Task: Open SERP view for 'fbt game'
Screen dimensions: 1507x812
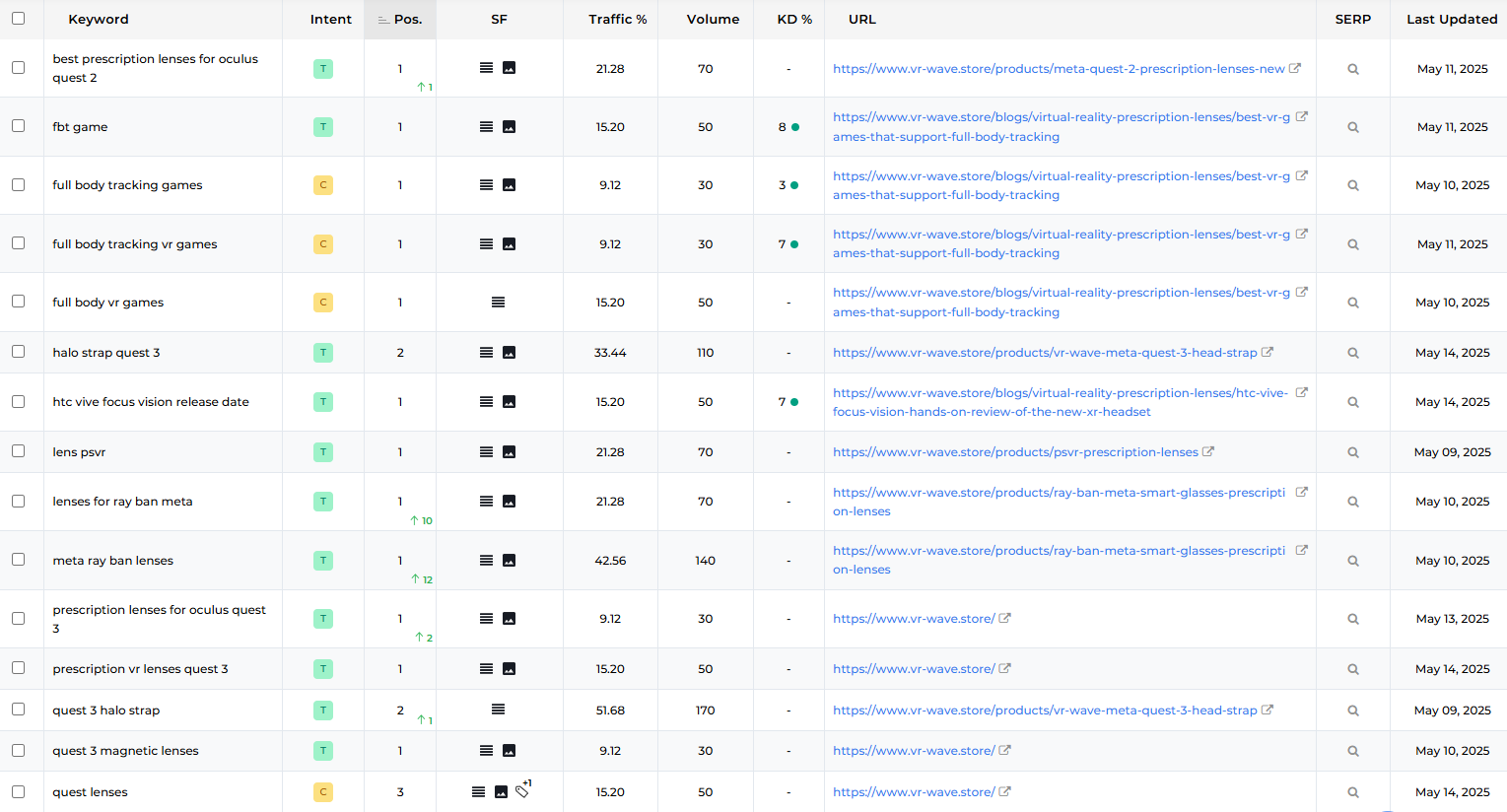Action: click(x=1353, y=127)
